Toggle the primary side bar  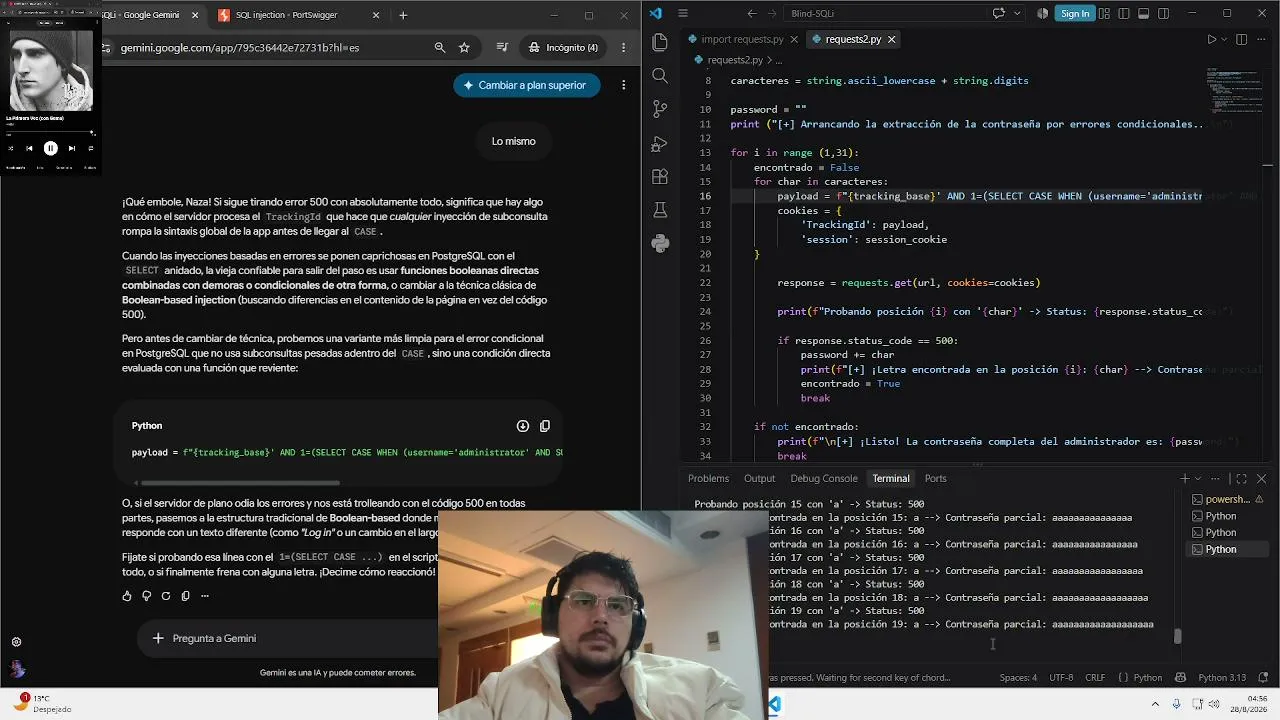coord(1125,14)
